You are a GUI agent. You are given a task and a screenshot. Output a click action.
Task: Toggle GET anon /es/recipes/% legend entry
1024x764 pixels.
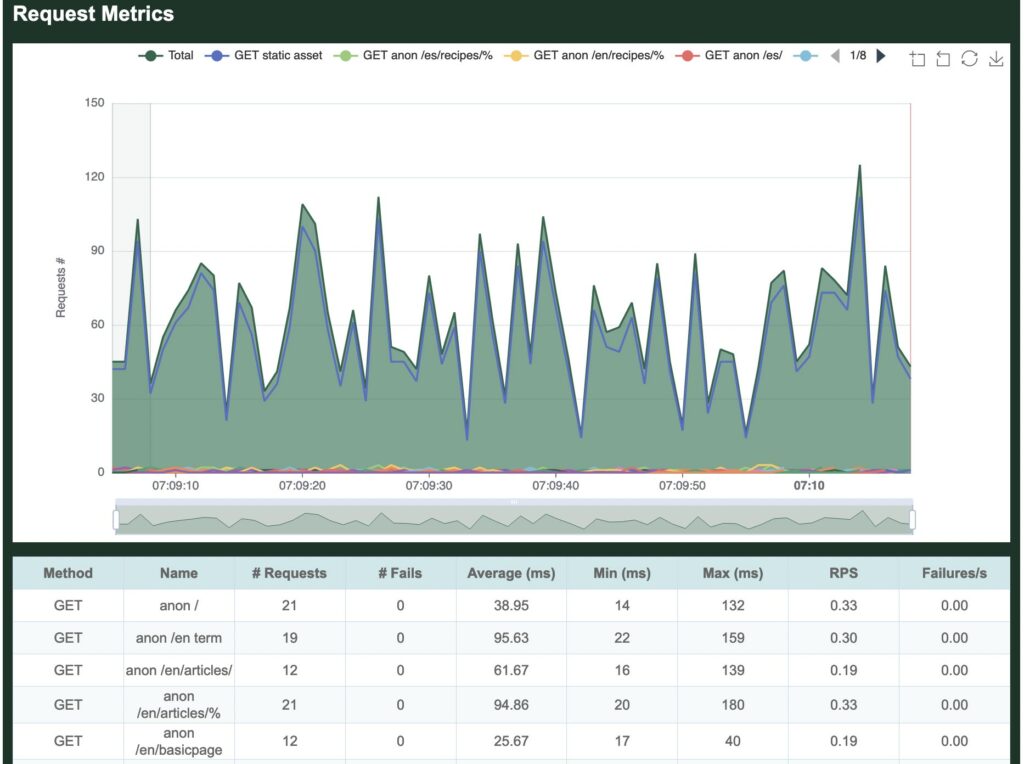413,56
